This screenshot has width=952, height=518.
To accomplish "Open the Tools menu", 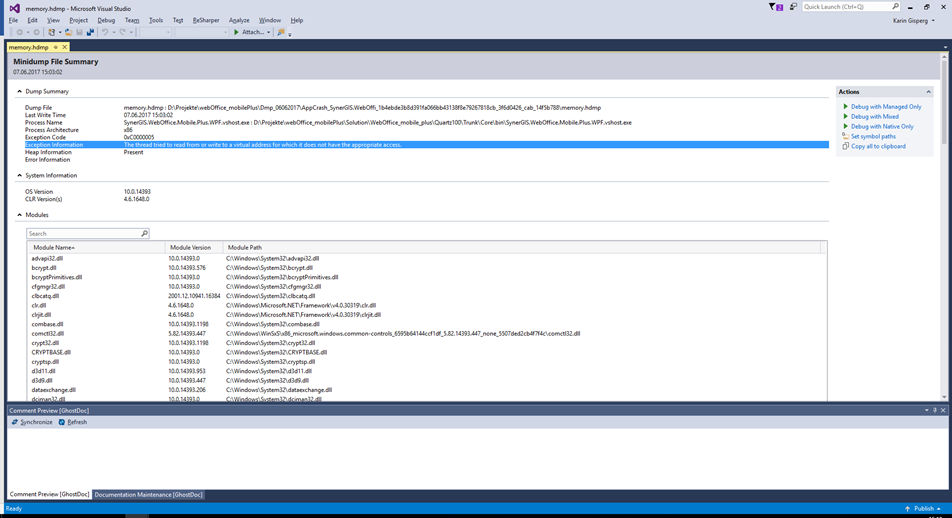I will pyautogui.click(x=156, y=20).
